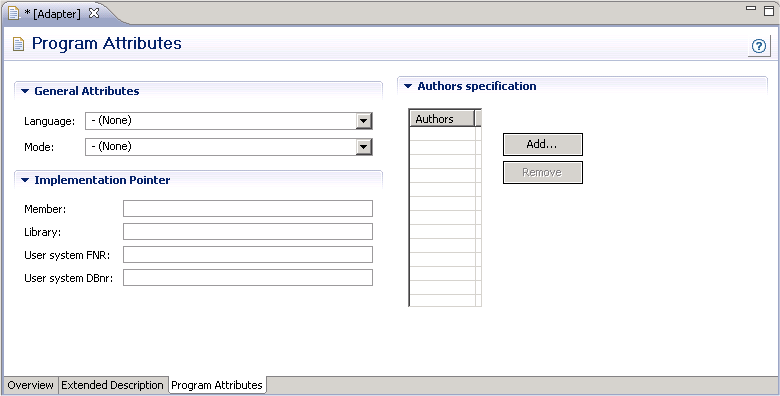780x396 pixels.
Task: Focus the Member input field
Action: coord(248,208)
